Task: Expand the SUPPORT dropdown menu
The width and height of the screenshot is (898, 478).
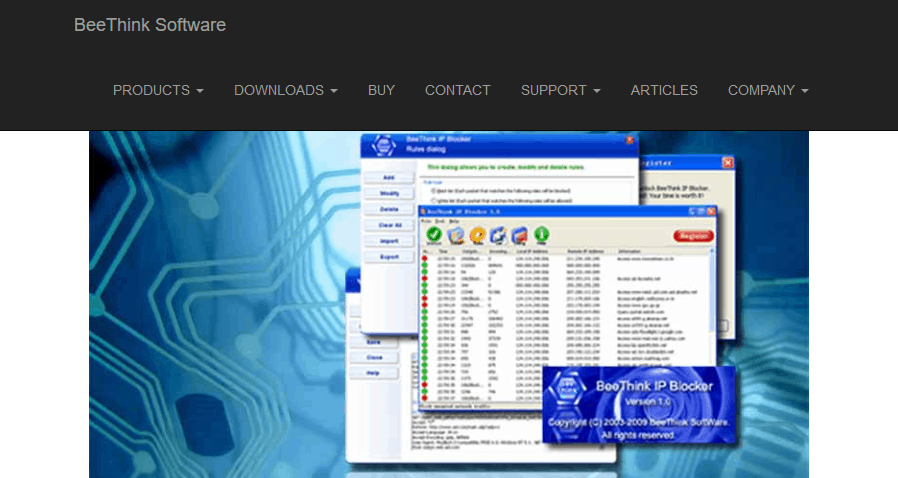Action: click(x=561, y=90)
